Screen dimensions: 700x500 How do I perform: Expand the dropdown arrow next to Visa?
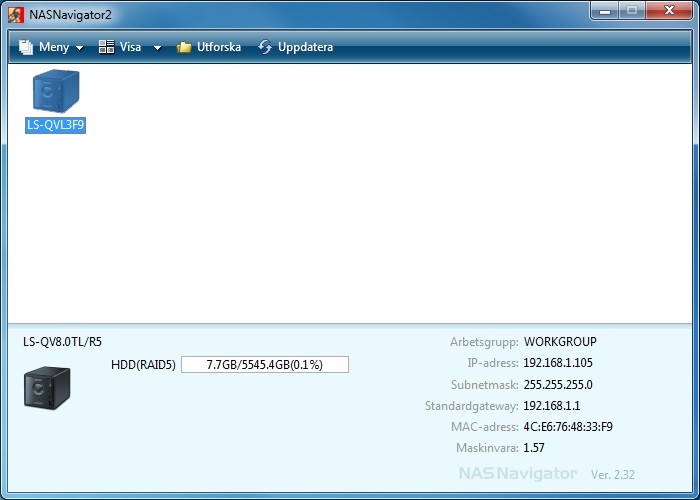click(x=157, y=48)
